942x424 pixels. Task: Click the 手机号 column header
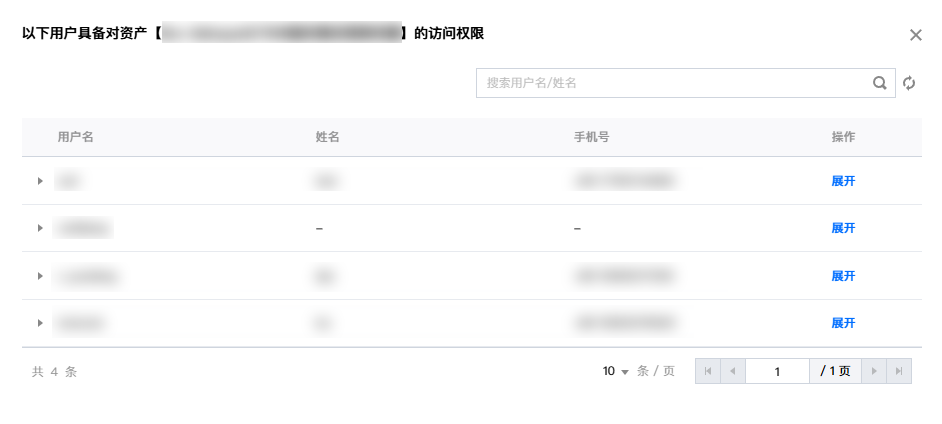click(591, 137)
